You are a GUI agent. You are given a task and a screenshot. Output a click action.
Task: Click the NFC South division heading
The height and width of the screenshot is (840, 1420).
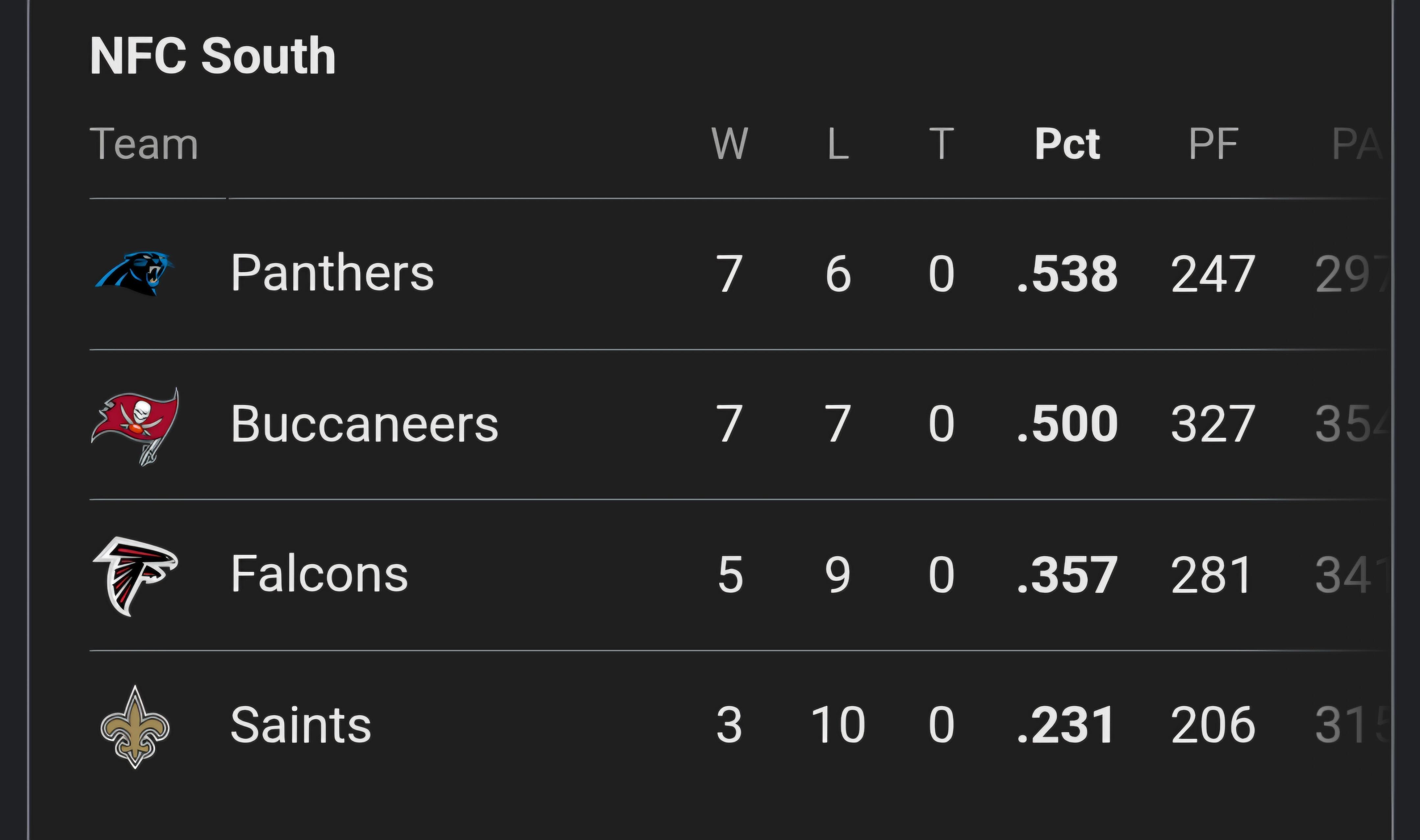point(213,56)
